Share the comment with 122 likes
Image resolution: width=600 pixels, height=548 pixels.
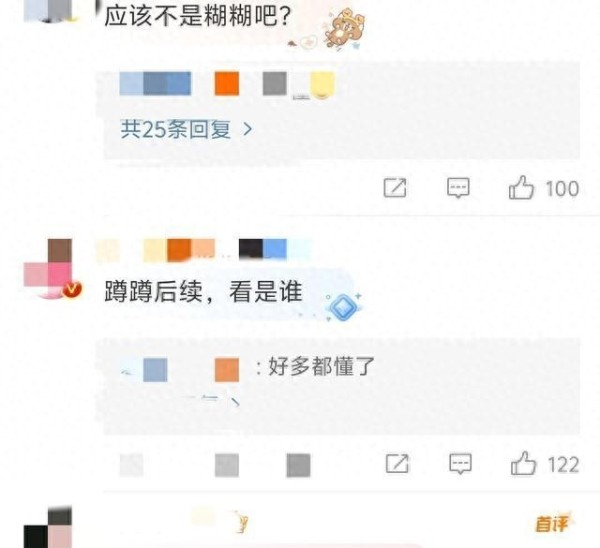coord(397,463)
